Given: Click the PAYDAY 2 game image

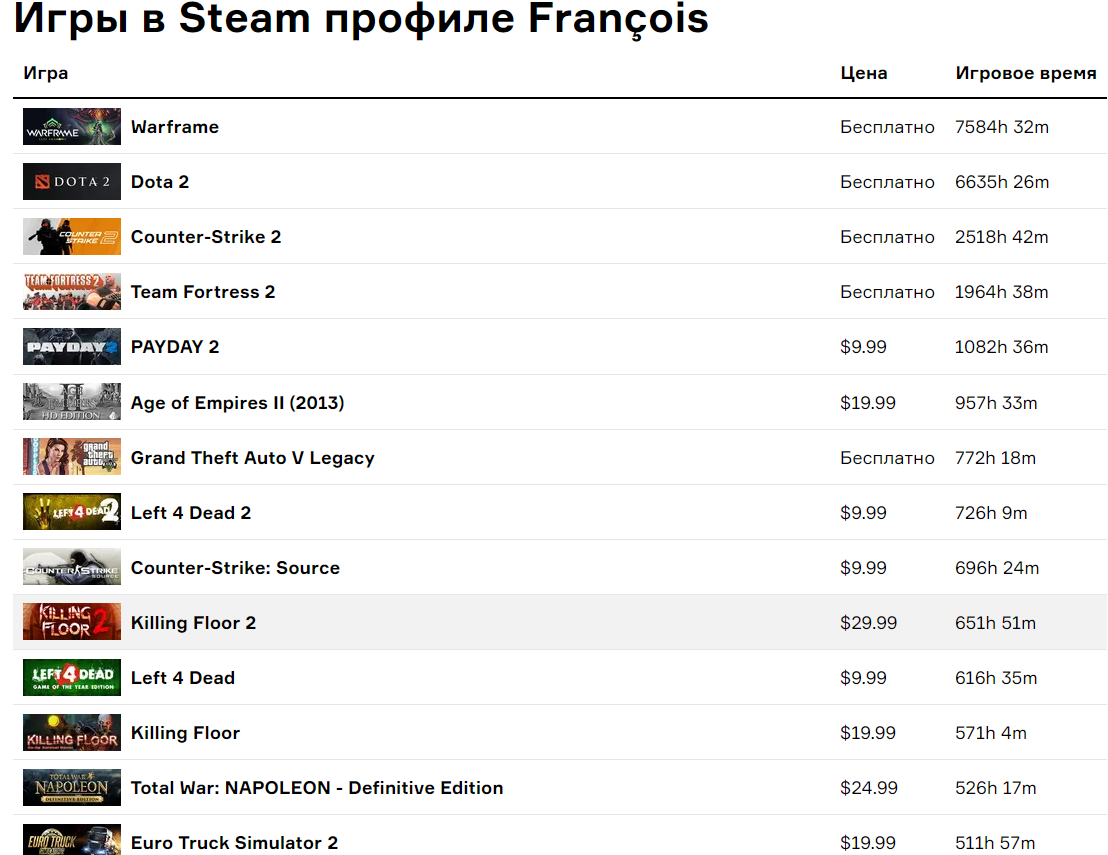Looking at the screenshot, I should tap(72, 347).
